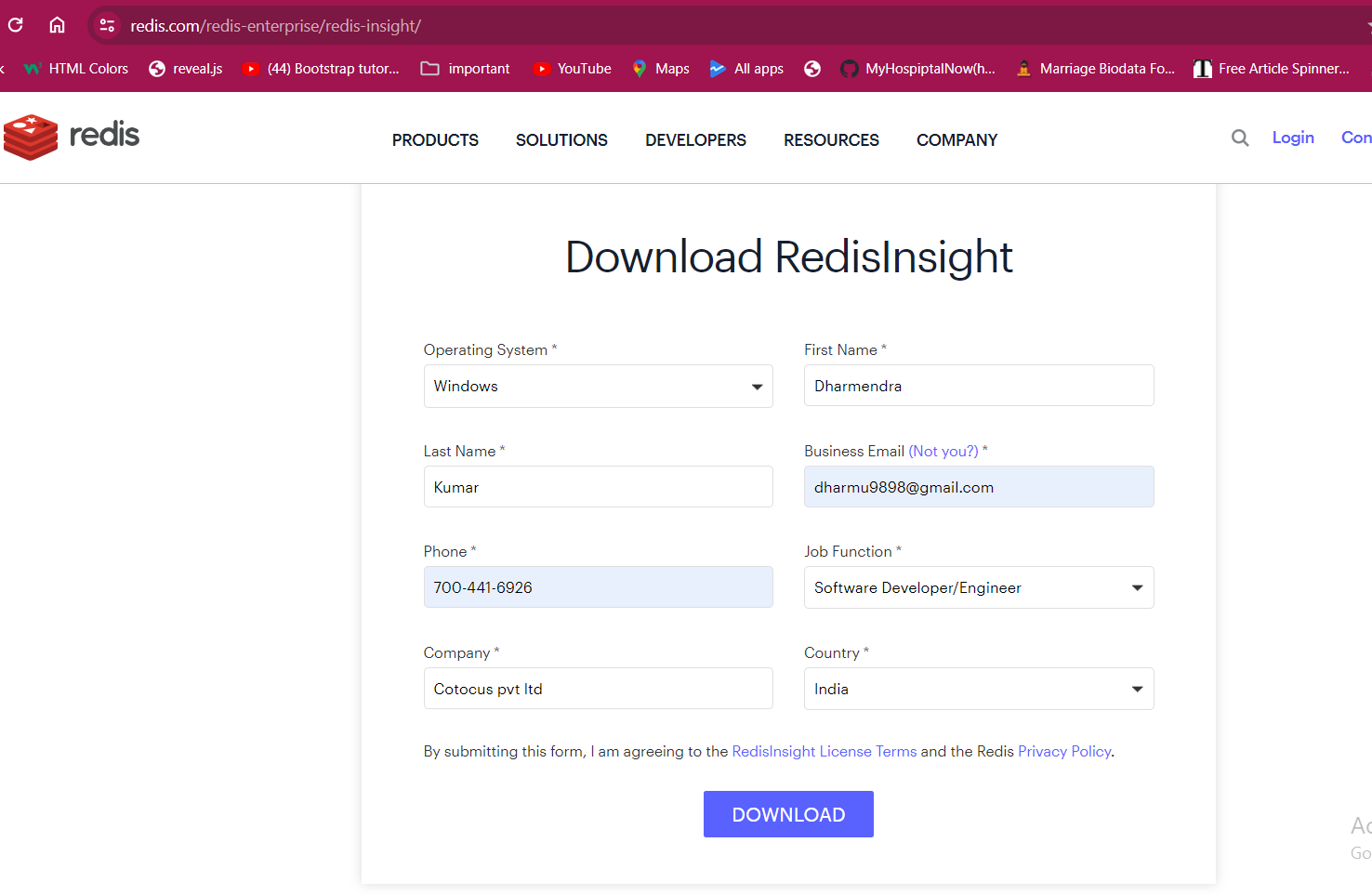
Task: Open Bootstrap tutorial YouTube bookmark
Action: pyautogui.click(x=321, y=69)
